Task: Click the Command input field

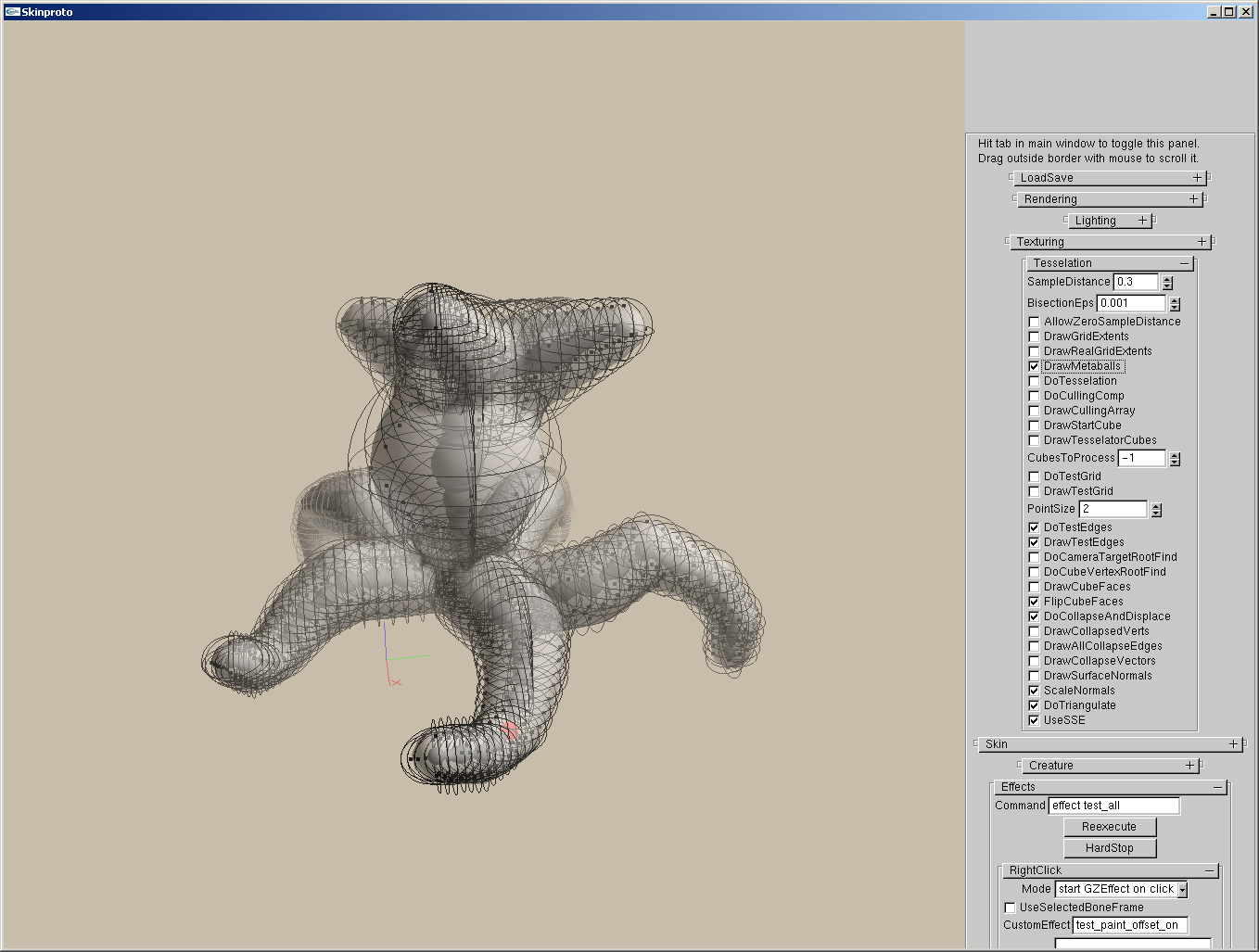Action: [1113, 806]
